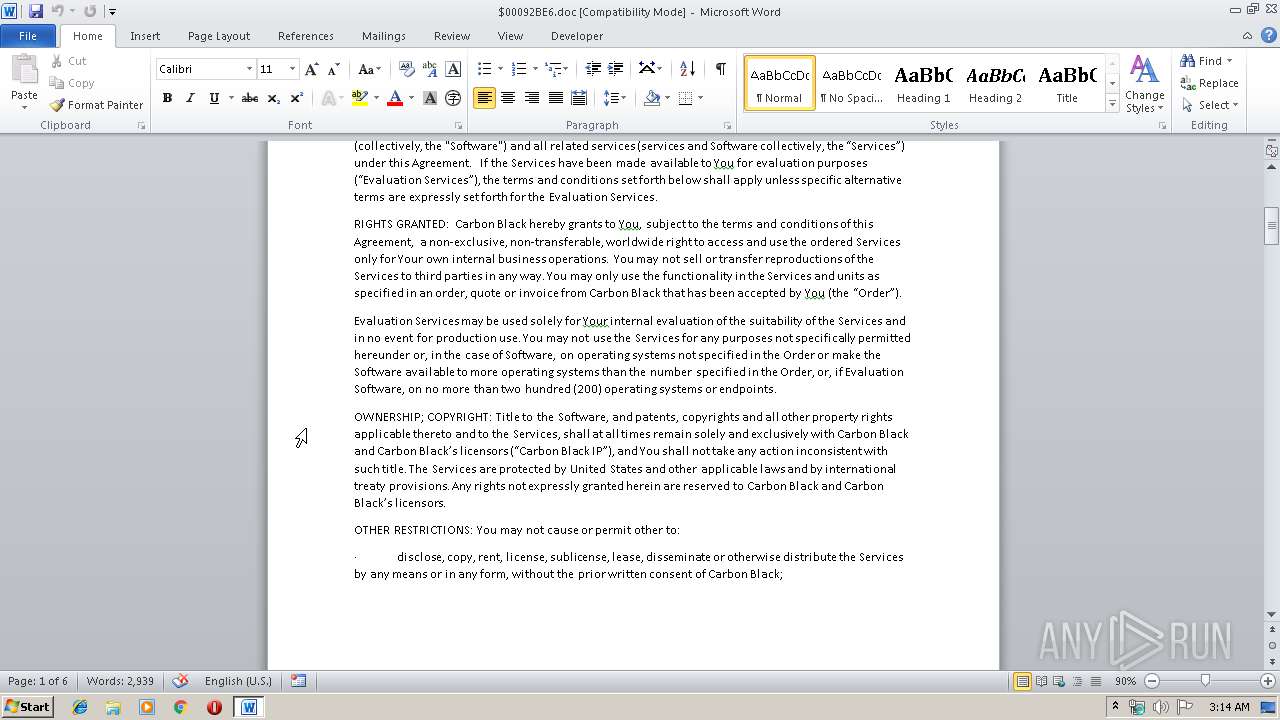This screenshot has width=1280, height=720.
Task: Open Word Help question mark icon
Action: 1271,35
